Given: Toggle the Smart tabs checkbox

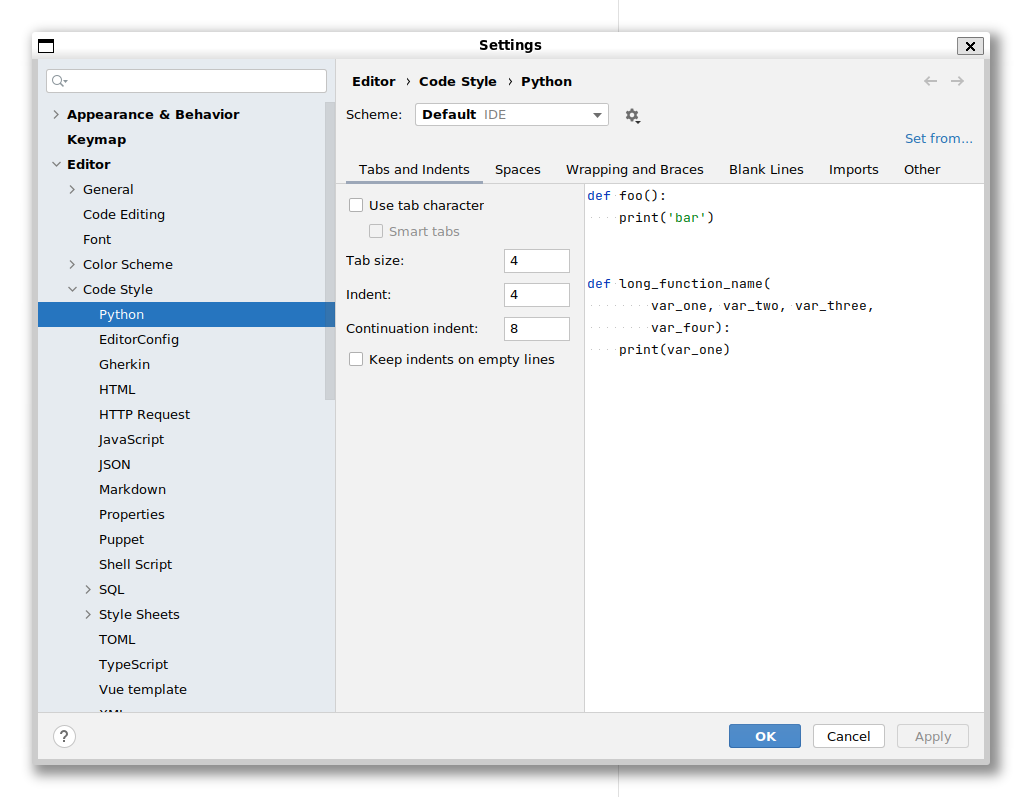Looking at the screenshot, I should [376, 231].
